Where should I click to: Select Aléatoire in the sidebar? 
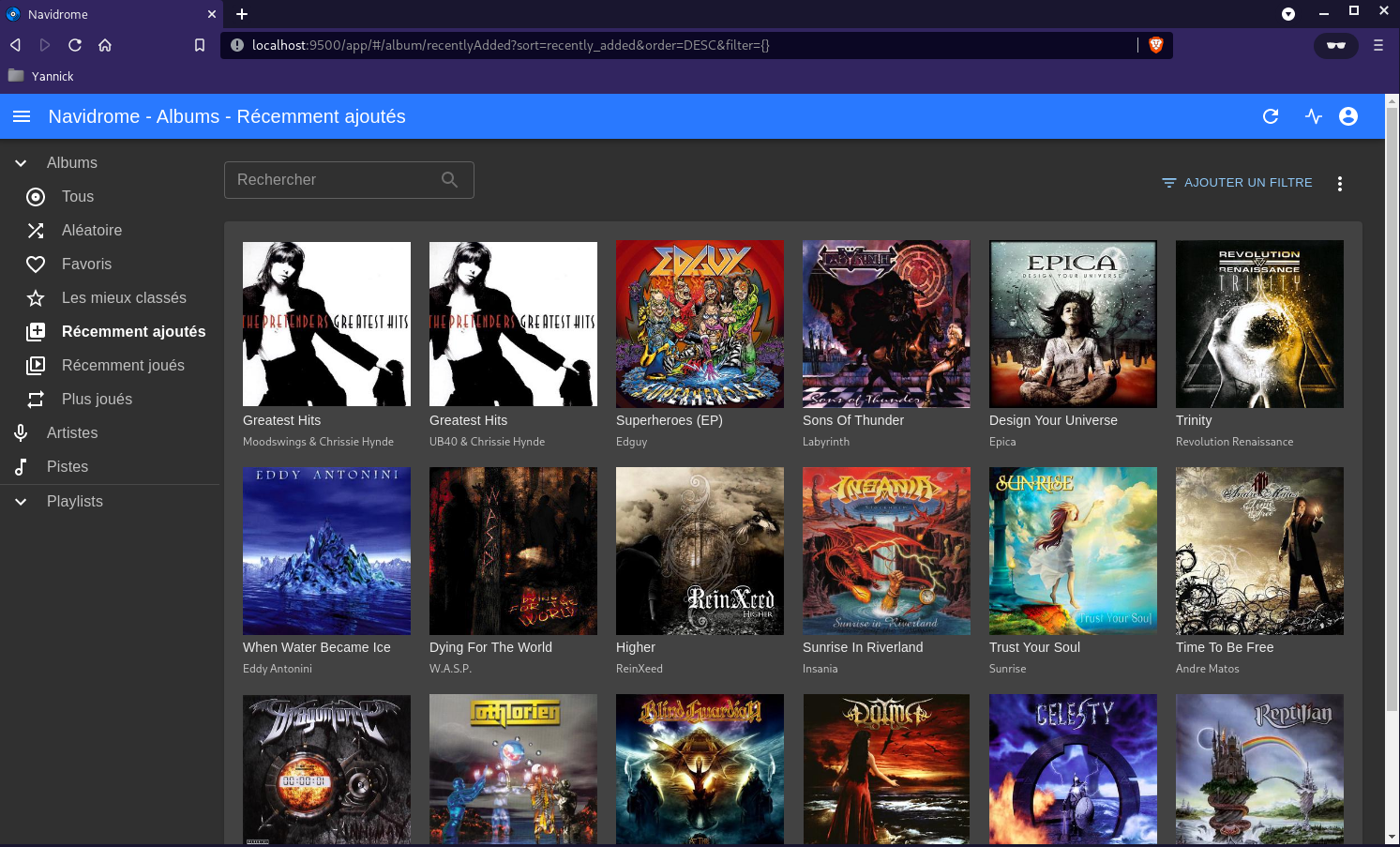[x=92, y=231]
